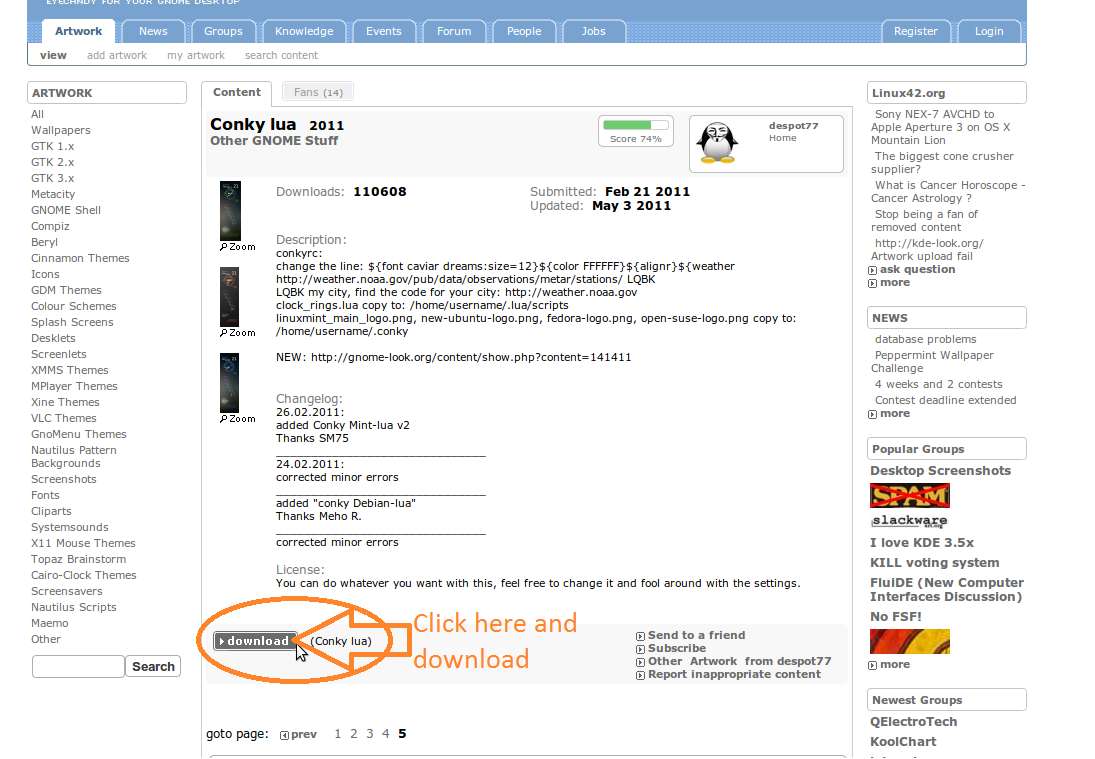
Task: Open QElectroTech group
Action: point(913,722)
